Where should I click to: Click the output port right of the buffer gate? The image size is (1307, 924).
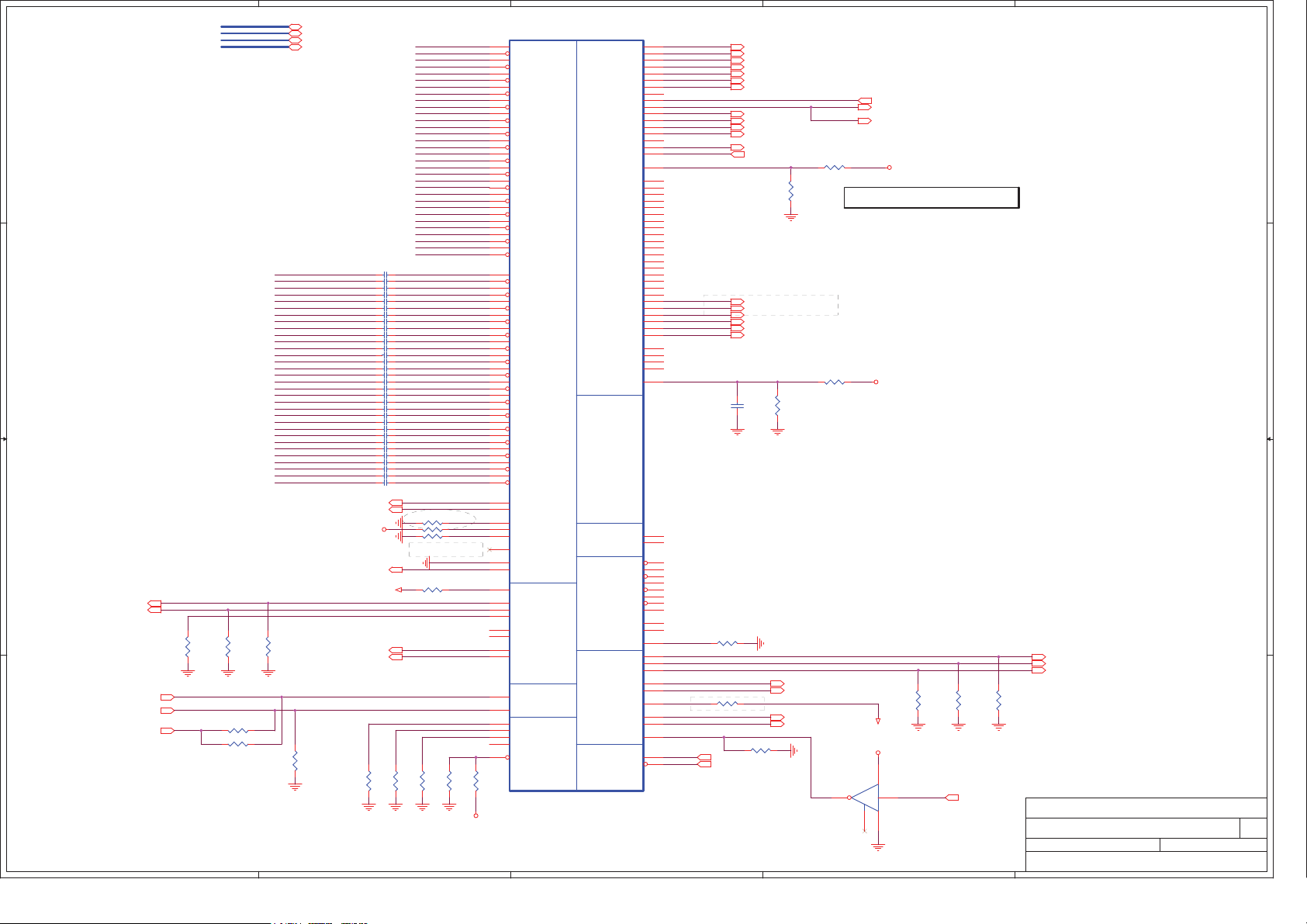(953, 798)
